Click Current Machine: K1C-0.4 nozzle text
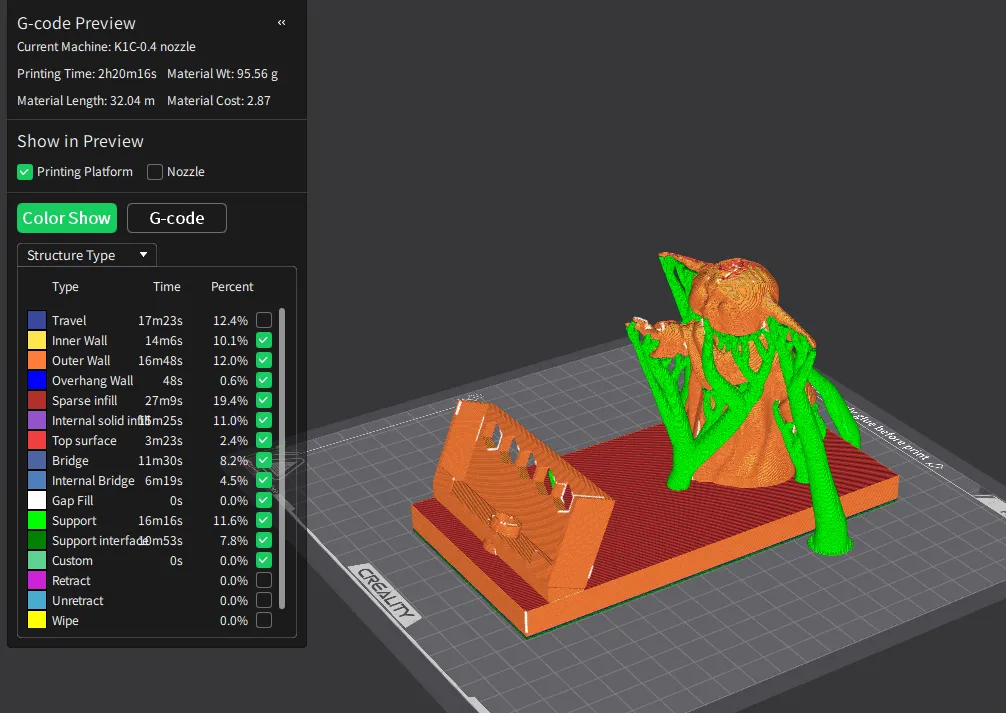 click(x=107, y=47)
